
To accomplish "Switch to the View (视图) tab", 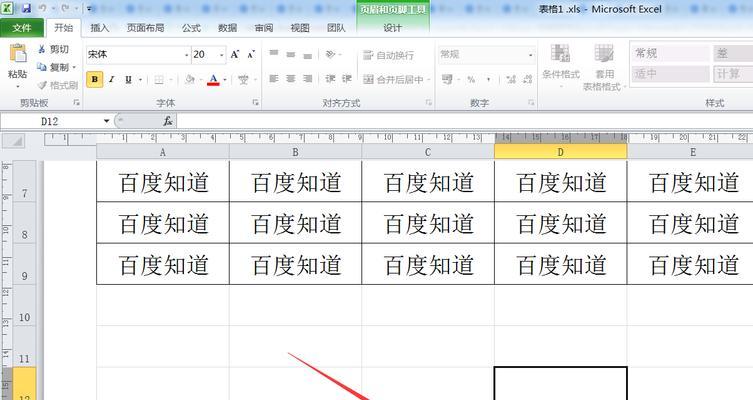I will [300, 28].
